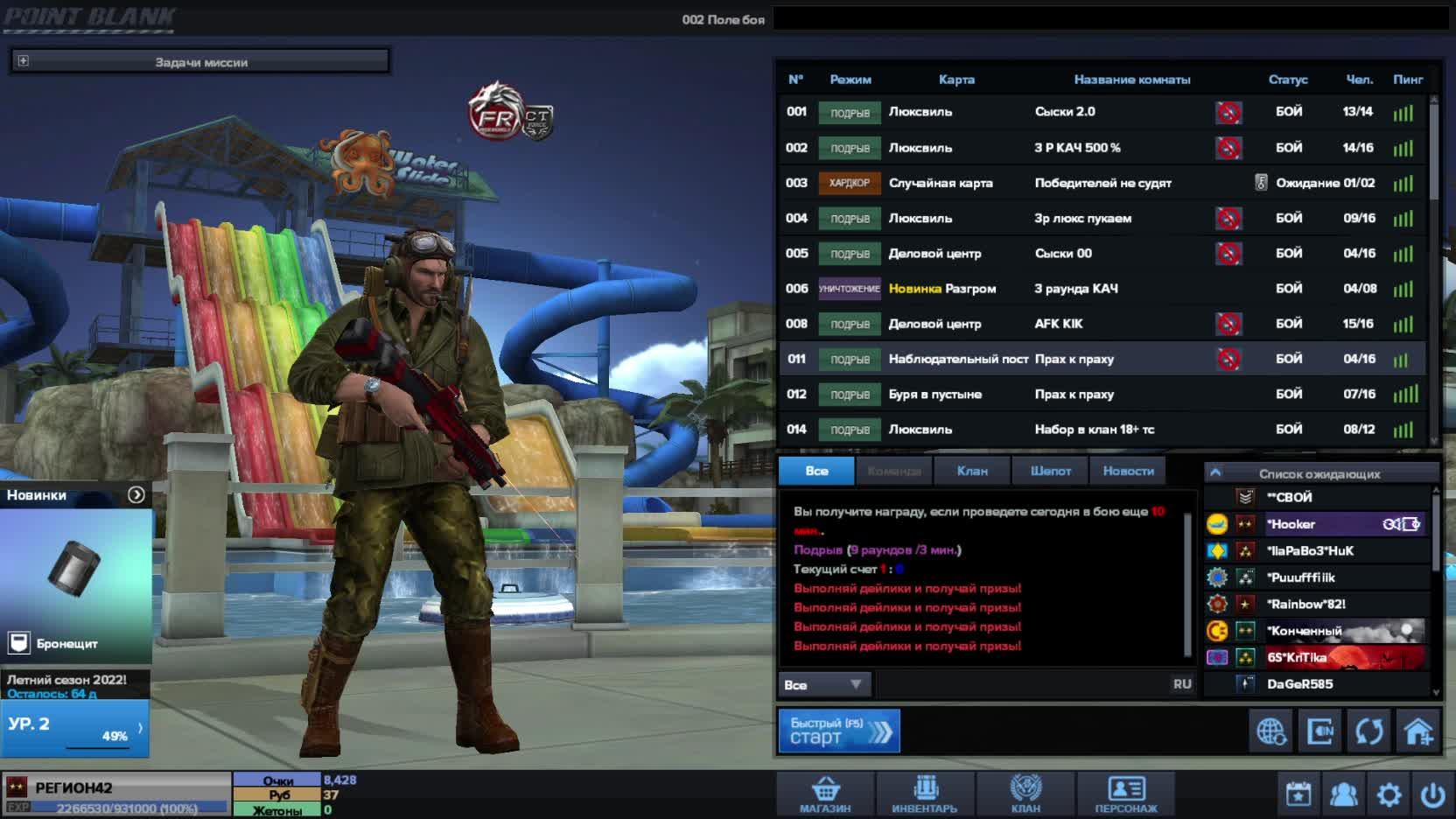Select room 005 'Сыски 00'
This screenshot has width=1456, height=819.
point(1102,254)
